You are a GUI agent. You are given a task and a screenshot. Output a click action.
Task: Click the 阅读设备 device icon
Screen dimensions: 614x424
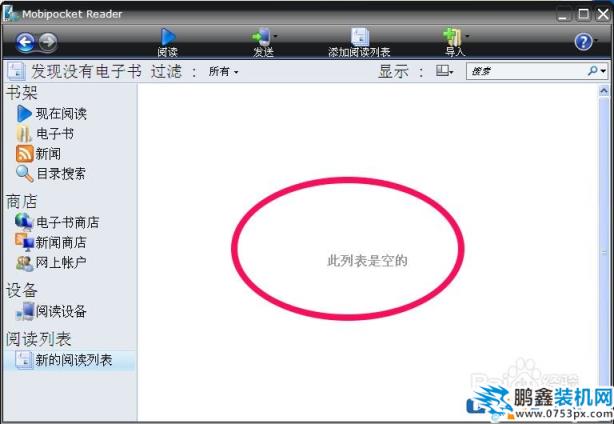pyautogui.click(x=25, y=312)
